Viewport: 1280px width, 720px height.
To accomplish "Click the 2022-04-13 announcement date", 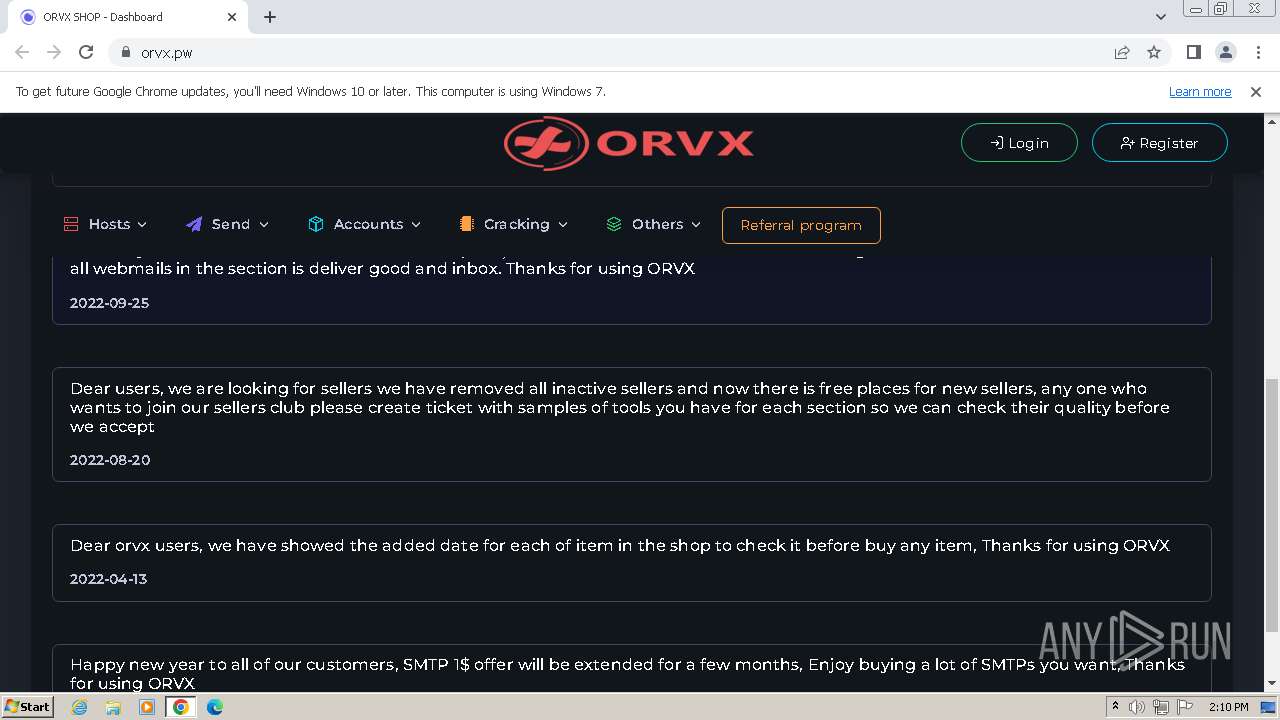I will pos(108,579).
